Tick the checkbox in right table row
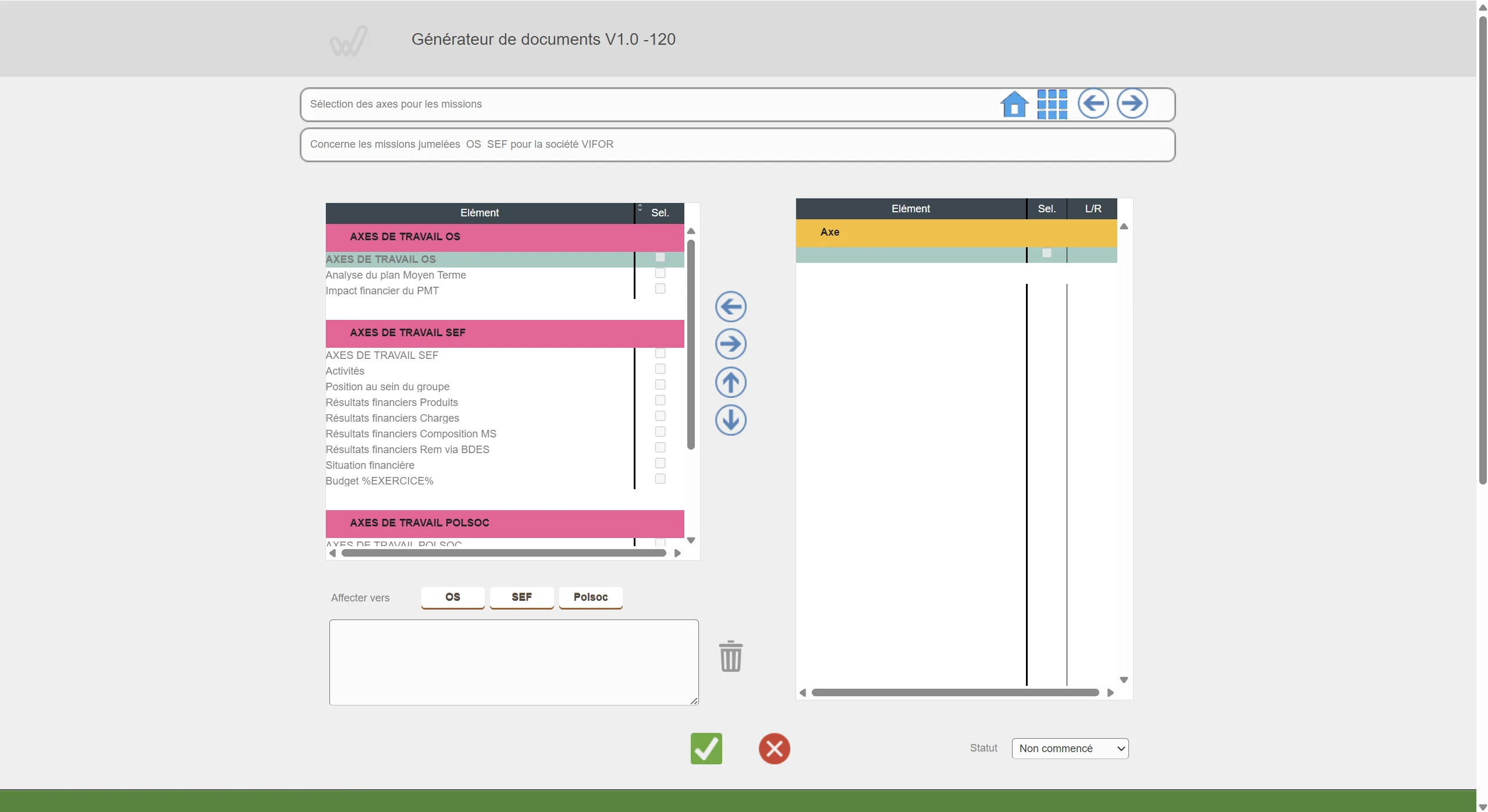Viewport: 1488px width, 812px height. 1046,253
